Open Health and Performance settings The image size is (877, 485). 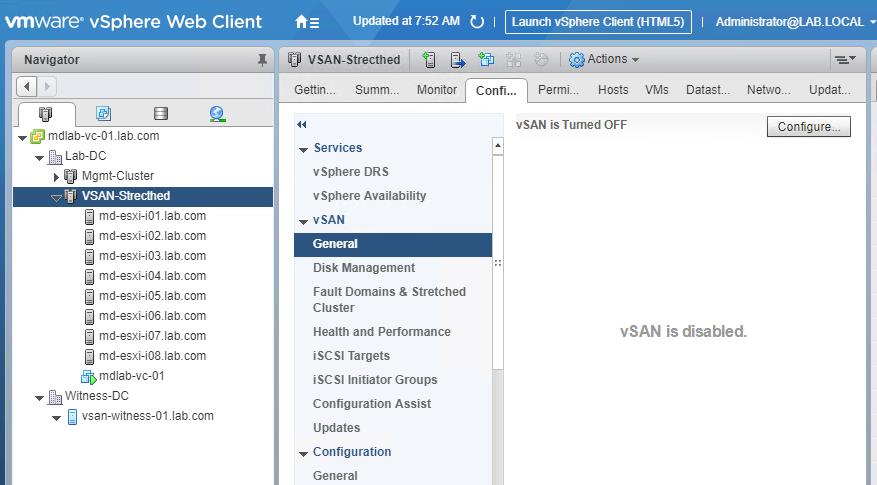pyautogui.click(x=381, y=332)
